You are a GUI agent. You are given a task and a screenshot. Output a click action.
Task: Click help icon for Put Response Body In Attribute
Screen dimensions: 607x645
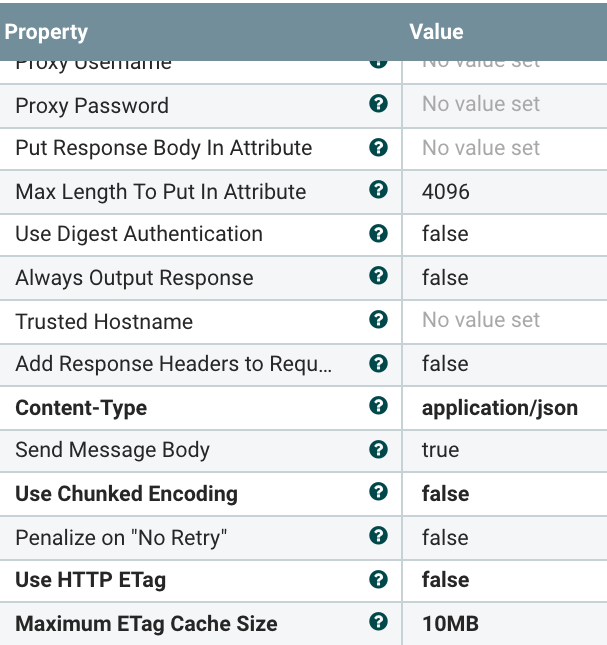378,147
